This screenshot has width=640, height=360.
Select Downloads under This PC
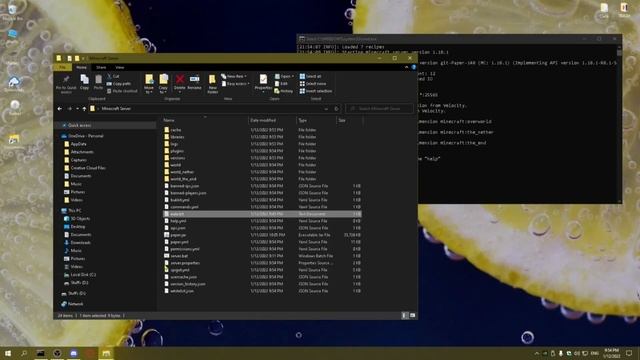(x=80, y=242)
